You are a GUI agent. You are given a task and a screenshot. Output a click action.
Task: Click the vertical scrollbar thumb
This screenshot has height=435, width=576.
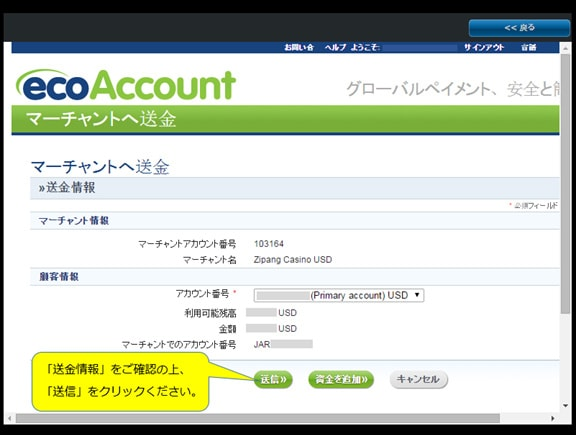click(565, 184)
